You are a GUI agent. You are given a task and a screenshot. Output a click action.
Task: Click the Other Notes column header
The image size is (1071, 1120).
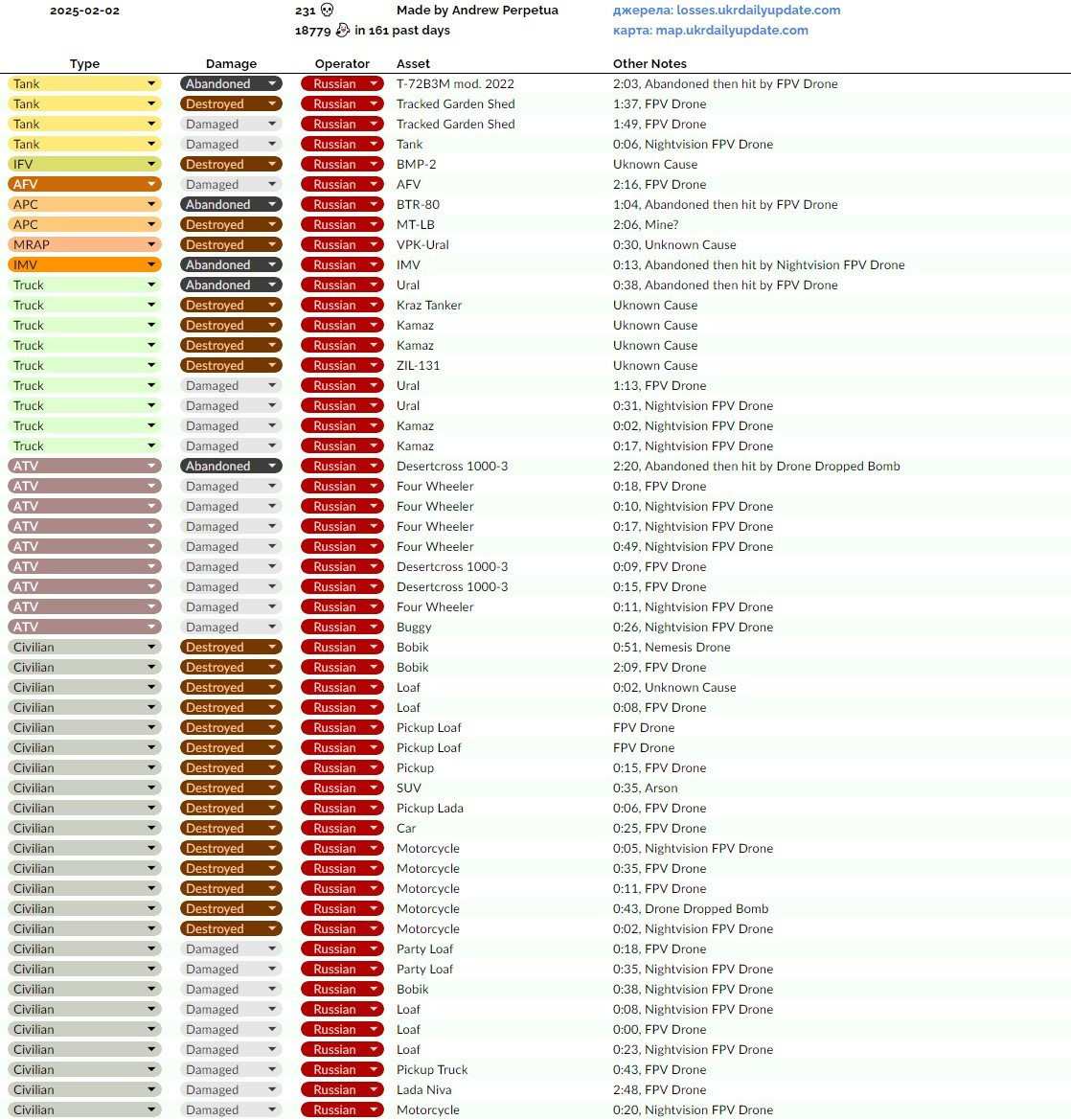pos(649,63)
